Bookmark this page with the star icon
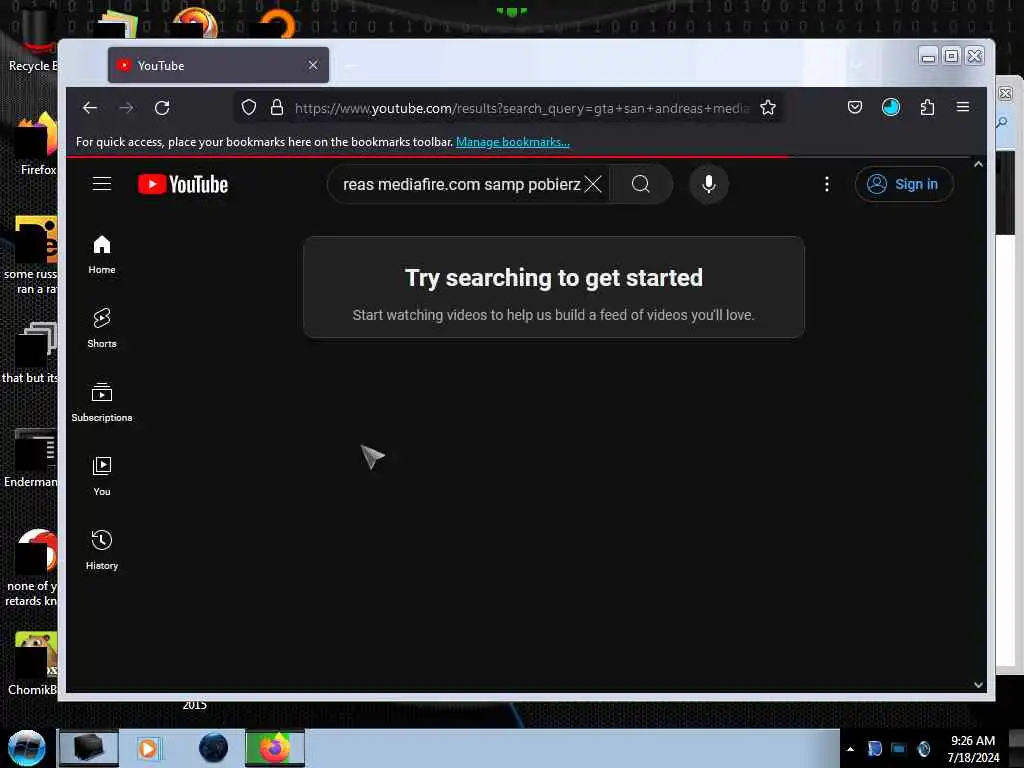1024x768 pixels. tap(768, 108)
